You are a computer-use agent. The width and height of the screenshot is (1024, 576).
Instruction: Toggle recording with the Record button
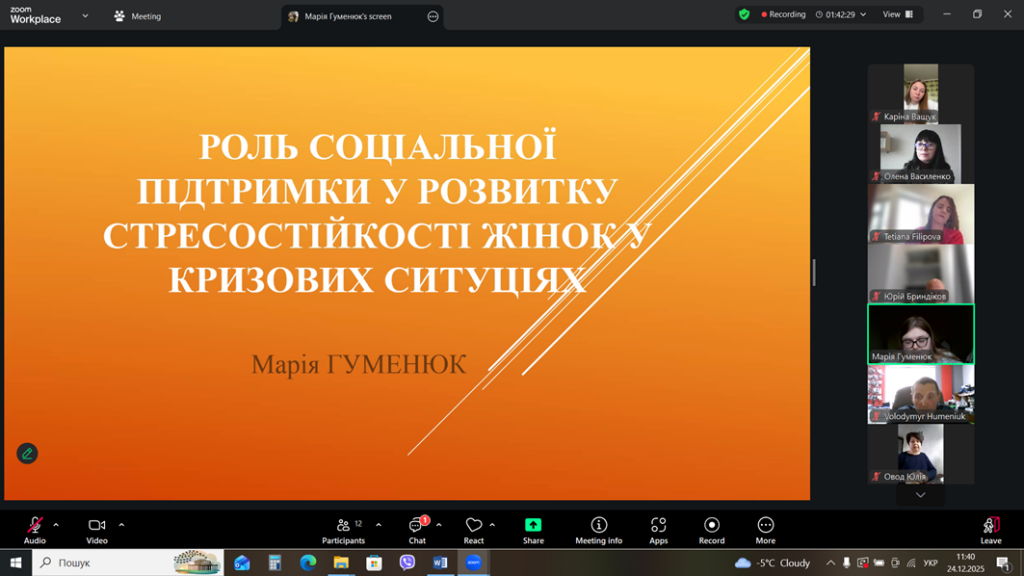pyautogui.click(x=711, y=526)
